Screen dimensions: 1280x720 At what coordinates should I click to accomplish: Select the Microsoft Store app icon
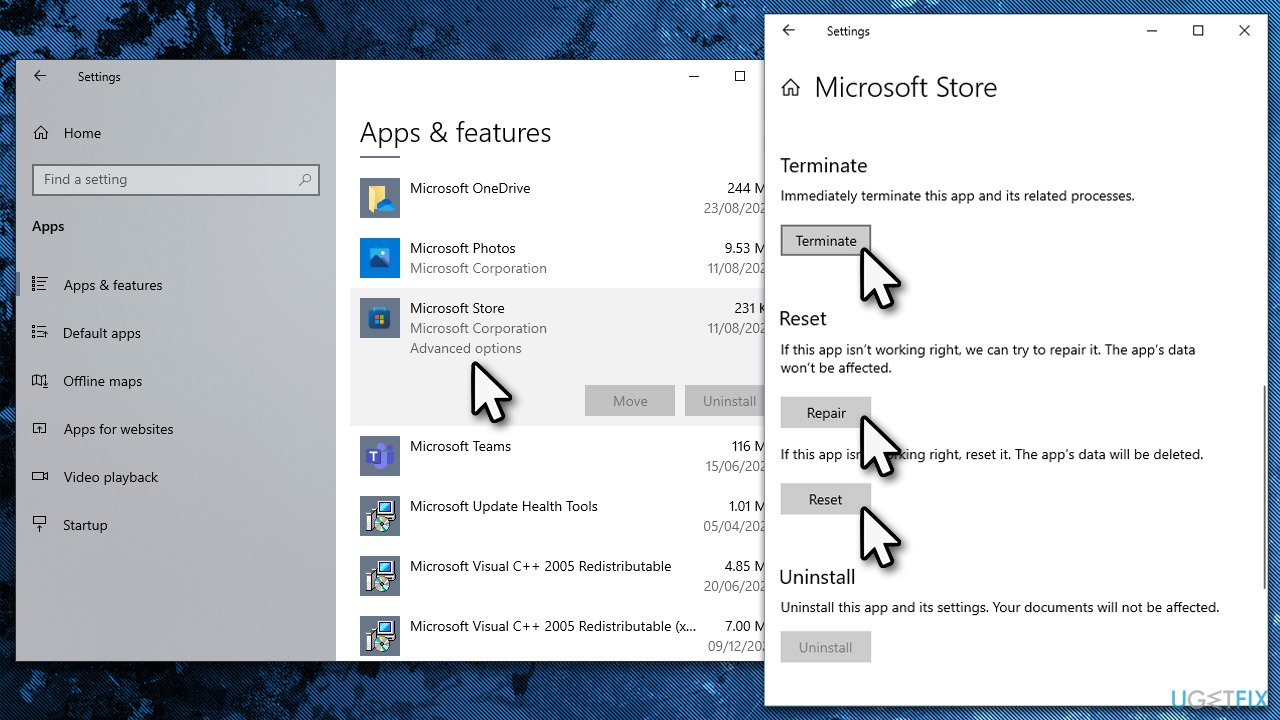[x=380, y=318]
